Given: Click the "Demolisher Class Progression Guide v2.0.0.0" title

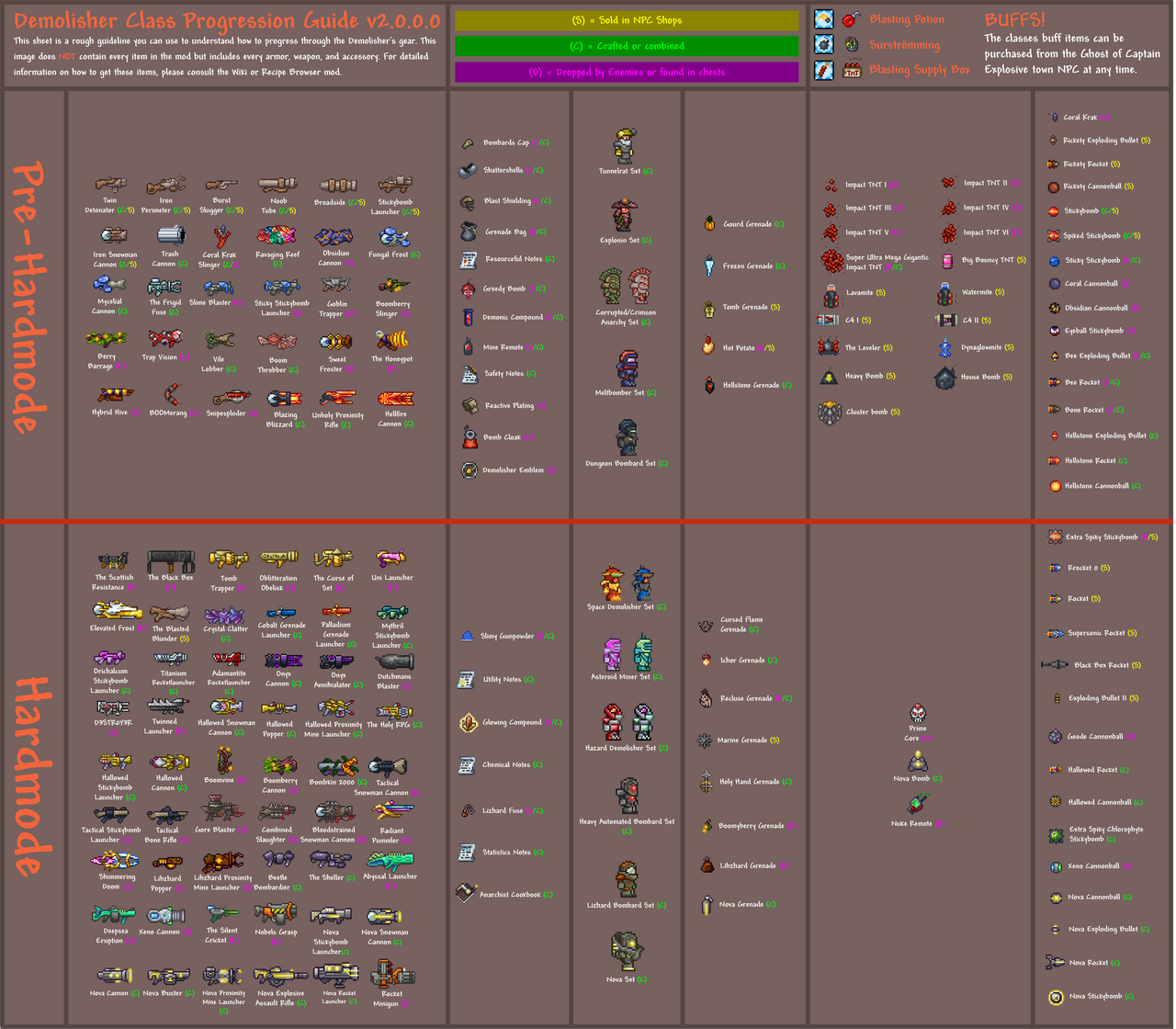Looking at the screenshot, I should (x=227, y=20).
